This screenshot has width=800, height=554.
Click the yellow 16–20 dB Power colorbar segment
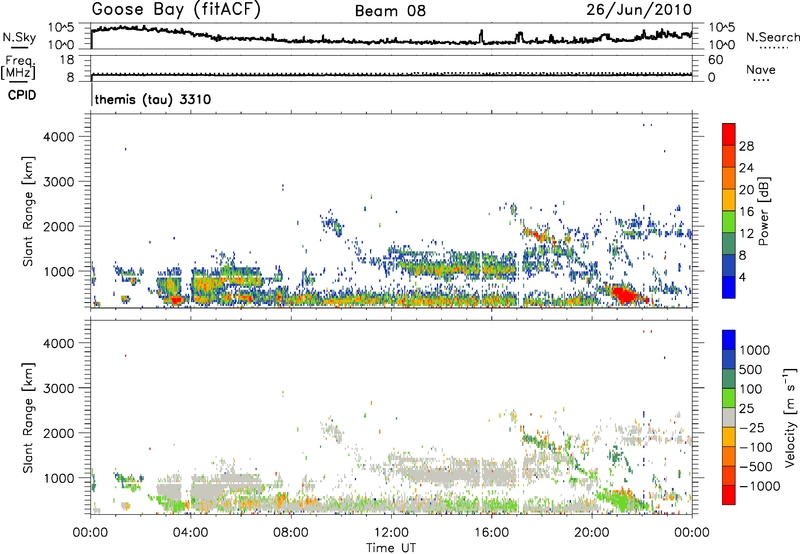(x=729, y=200)
